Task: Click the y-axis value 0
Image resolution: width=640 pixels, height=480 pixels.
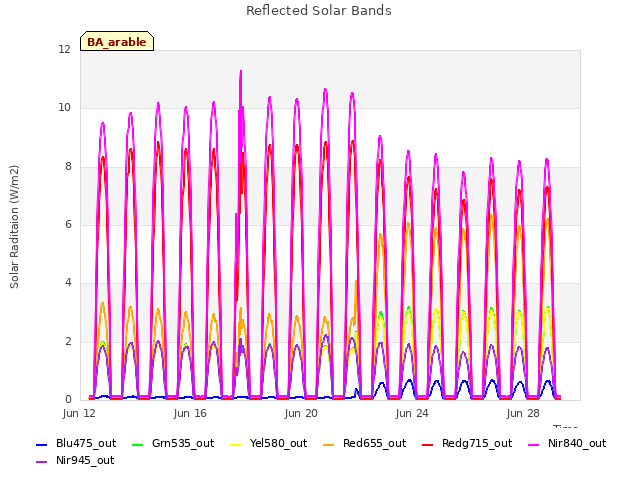Action: 68,399
